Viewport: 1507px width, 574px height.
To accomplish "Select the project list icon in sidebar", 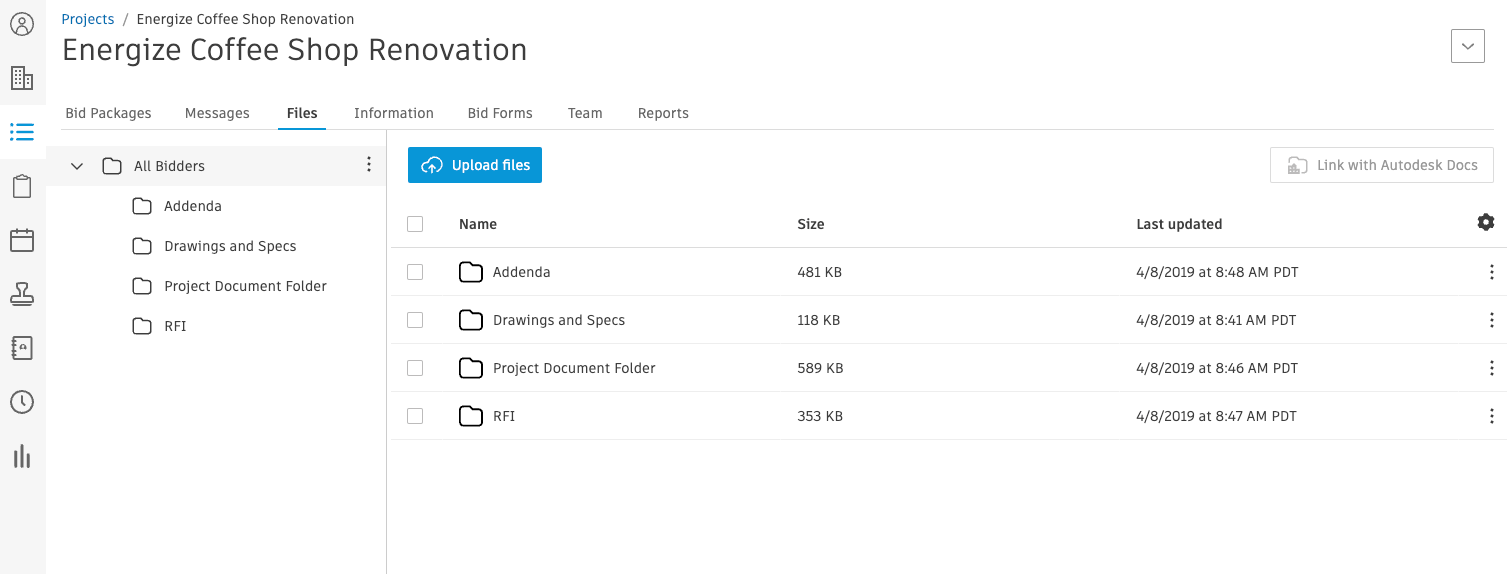I will (x=22, y=132).
